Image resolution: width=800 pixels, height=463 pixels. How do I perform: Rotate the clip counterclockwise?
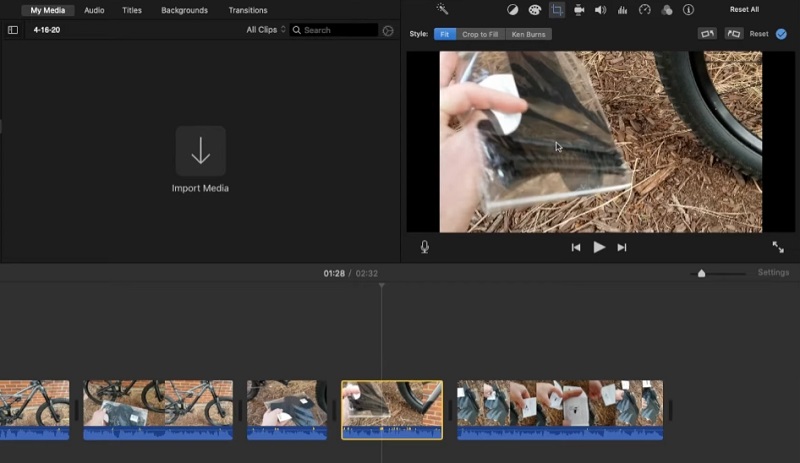(707, 34)
